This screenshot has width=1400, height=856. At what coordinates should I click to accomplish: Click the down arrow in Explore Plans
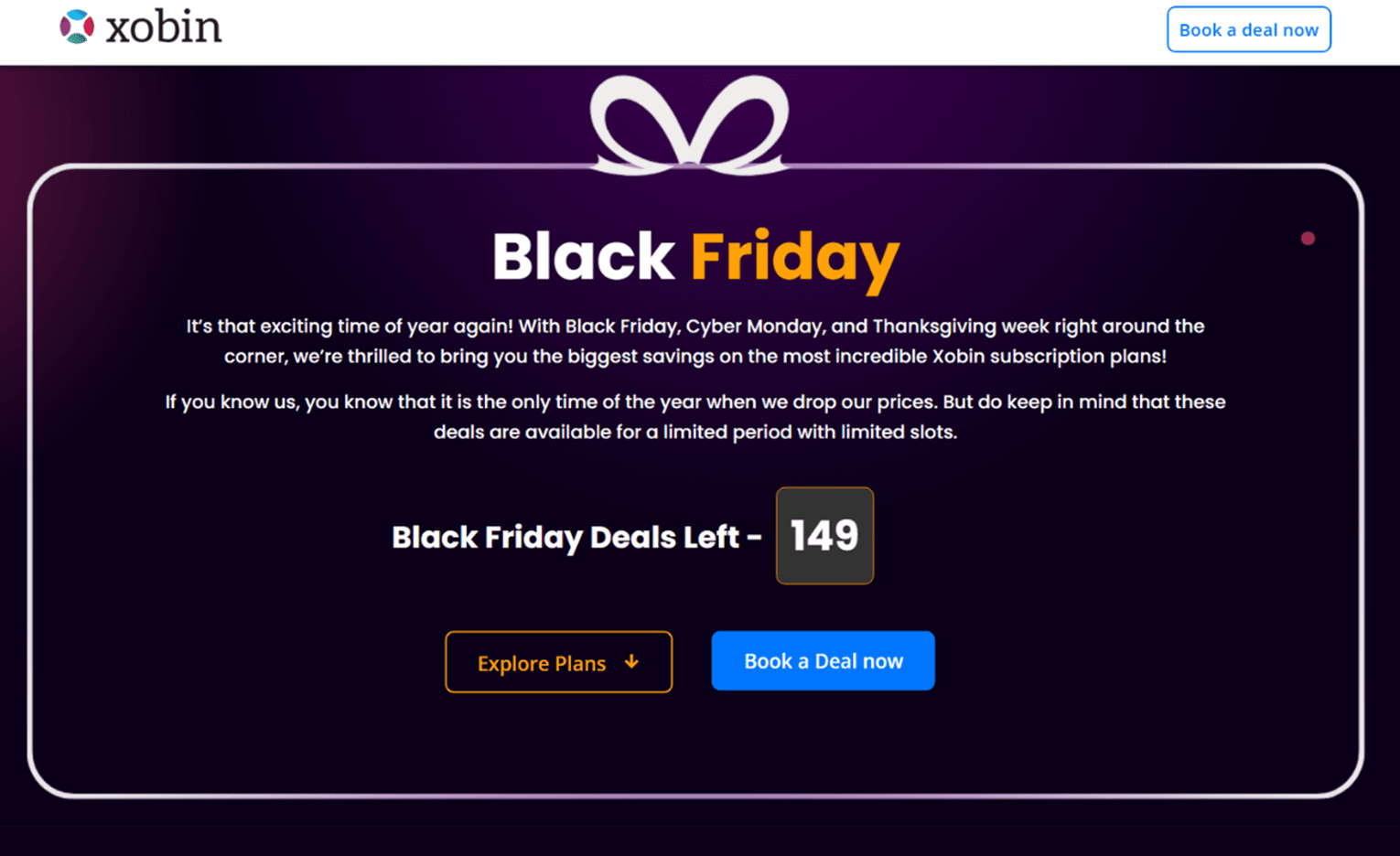[631, 662]
